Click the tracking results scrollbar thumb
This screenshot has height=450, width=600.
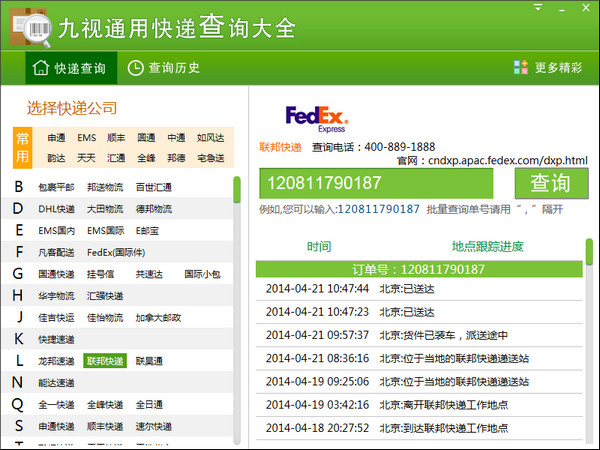589,252
